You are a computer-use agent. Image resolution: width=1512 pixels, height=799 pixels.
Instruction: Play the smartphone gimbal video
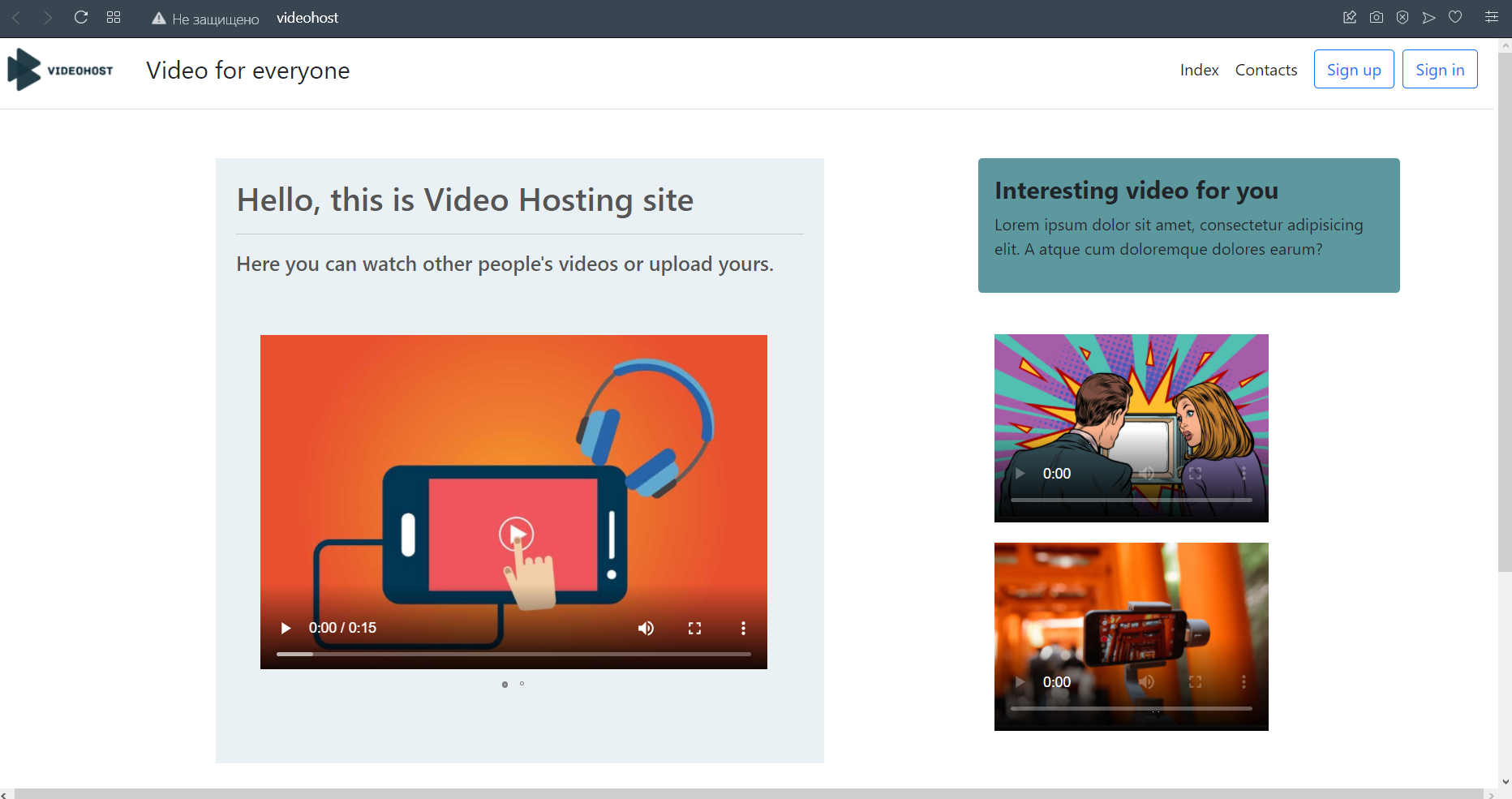(x=1020, y=682)
